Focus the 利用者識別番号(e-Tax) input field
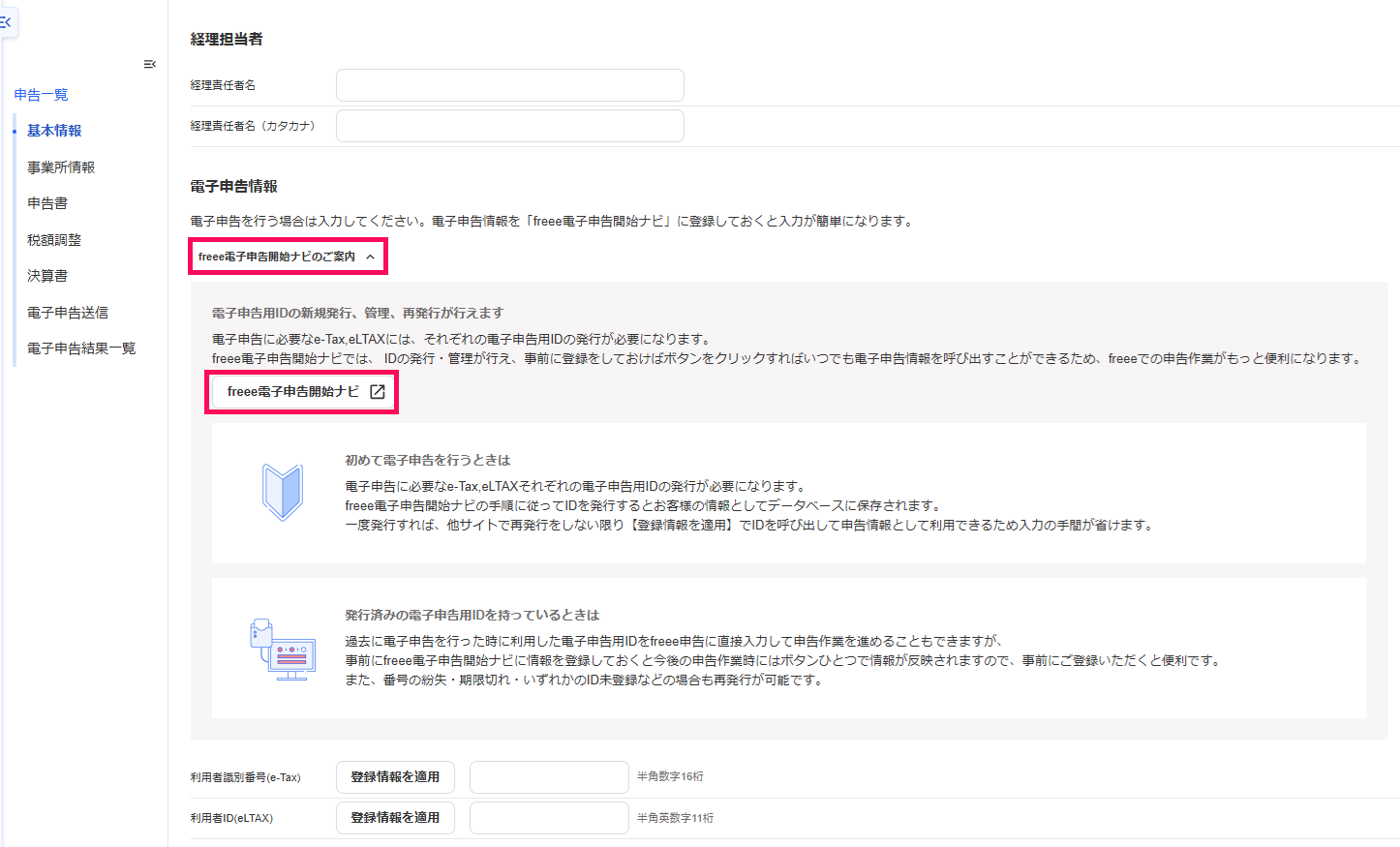The width and height of the screenshot is (1400, 847). (x=549, y=777)
